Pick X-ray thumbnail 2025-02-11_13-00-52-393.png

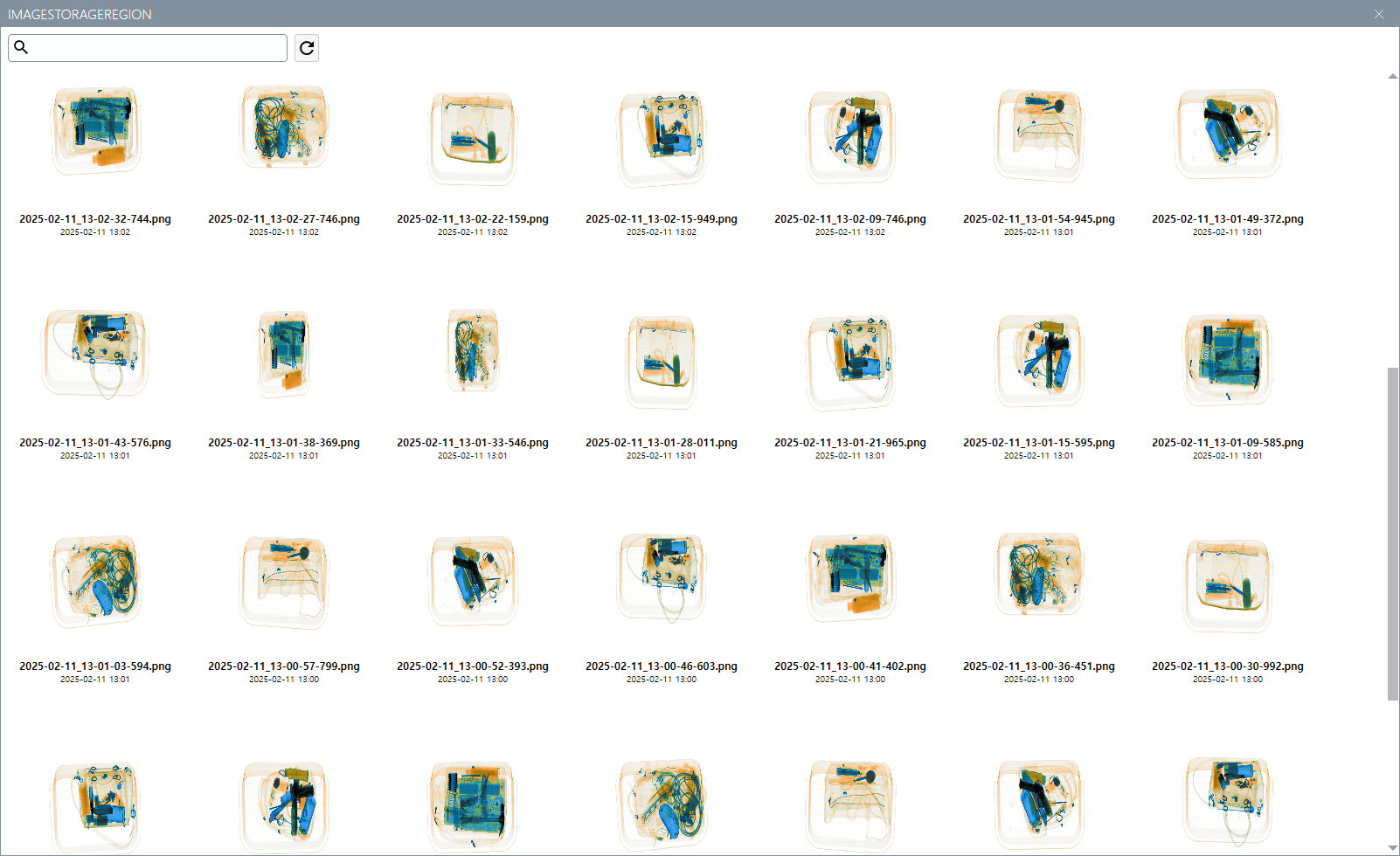(473, 582)
